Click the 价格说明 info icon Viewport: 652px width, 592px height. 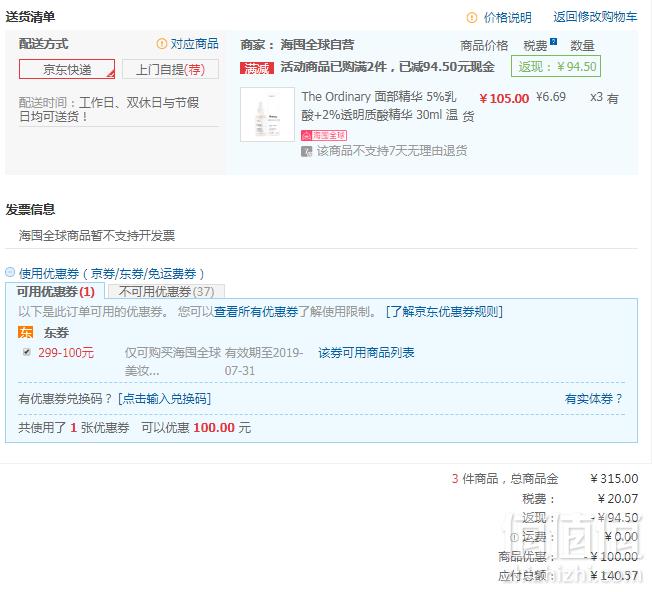tap(472, 17)
